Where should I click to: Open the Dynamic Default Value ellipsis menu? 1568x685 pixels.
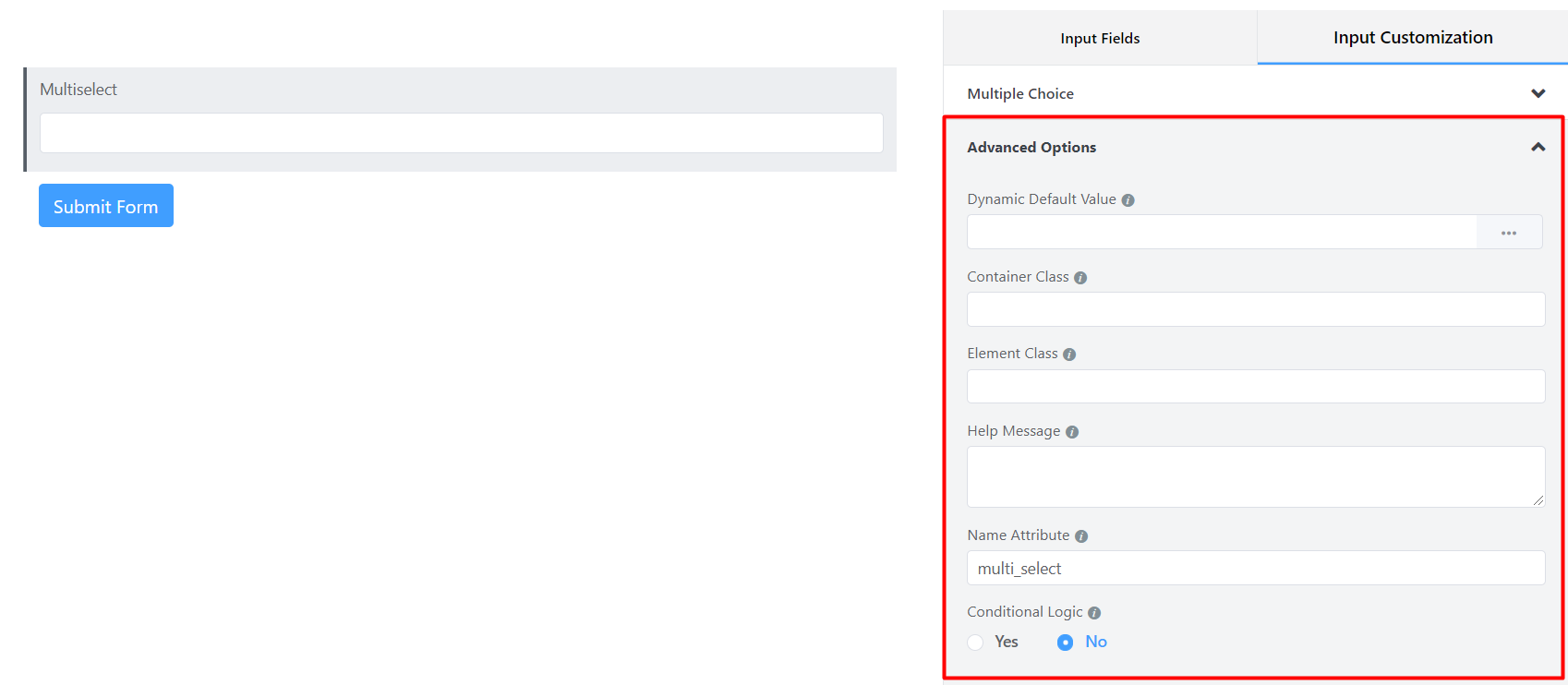tap(1509, 233)
